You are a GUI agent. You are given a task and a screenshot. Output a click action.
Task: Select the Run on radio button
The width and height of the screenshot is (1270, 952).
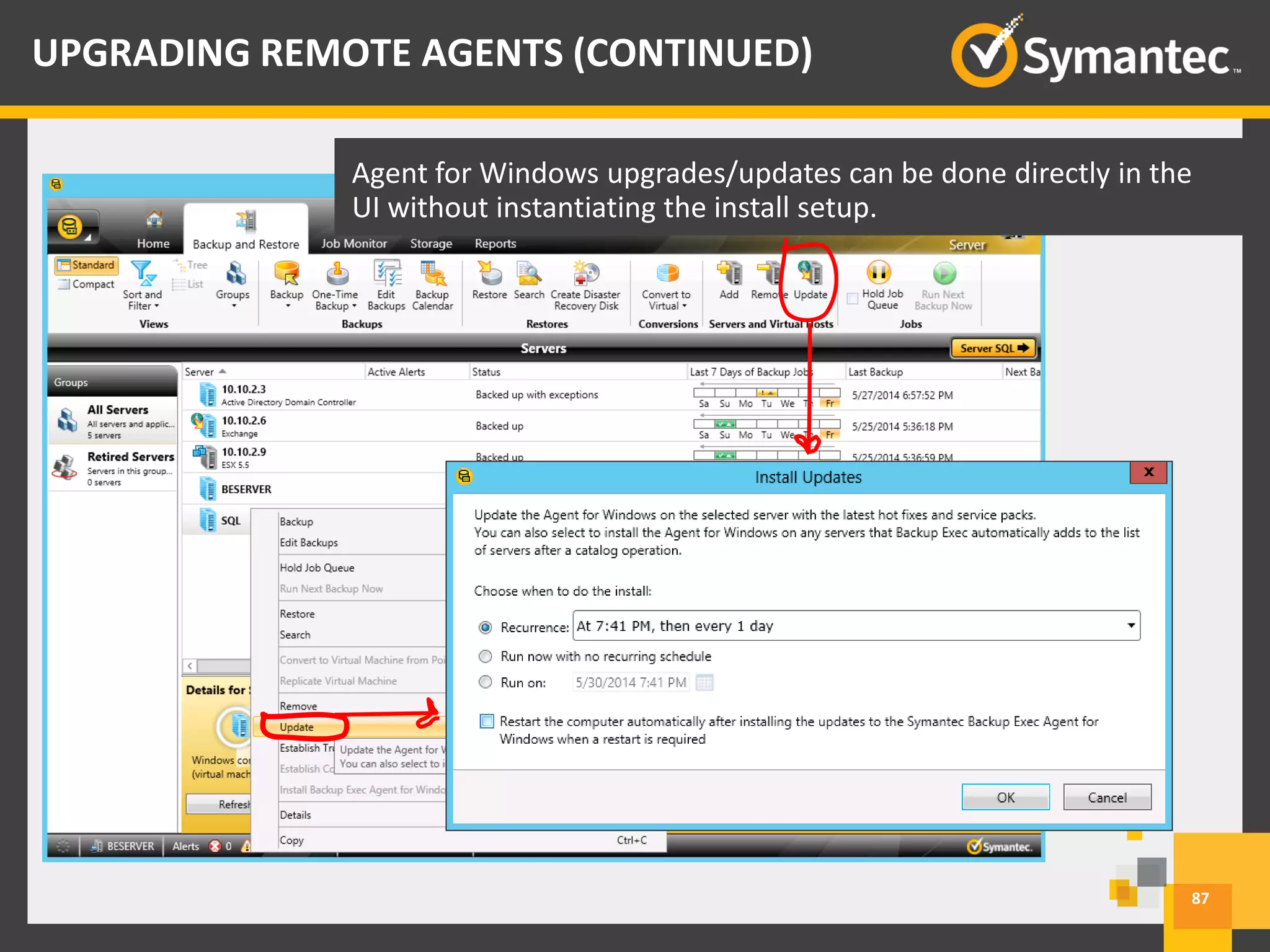click(486, 682)
